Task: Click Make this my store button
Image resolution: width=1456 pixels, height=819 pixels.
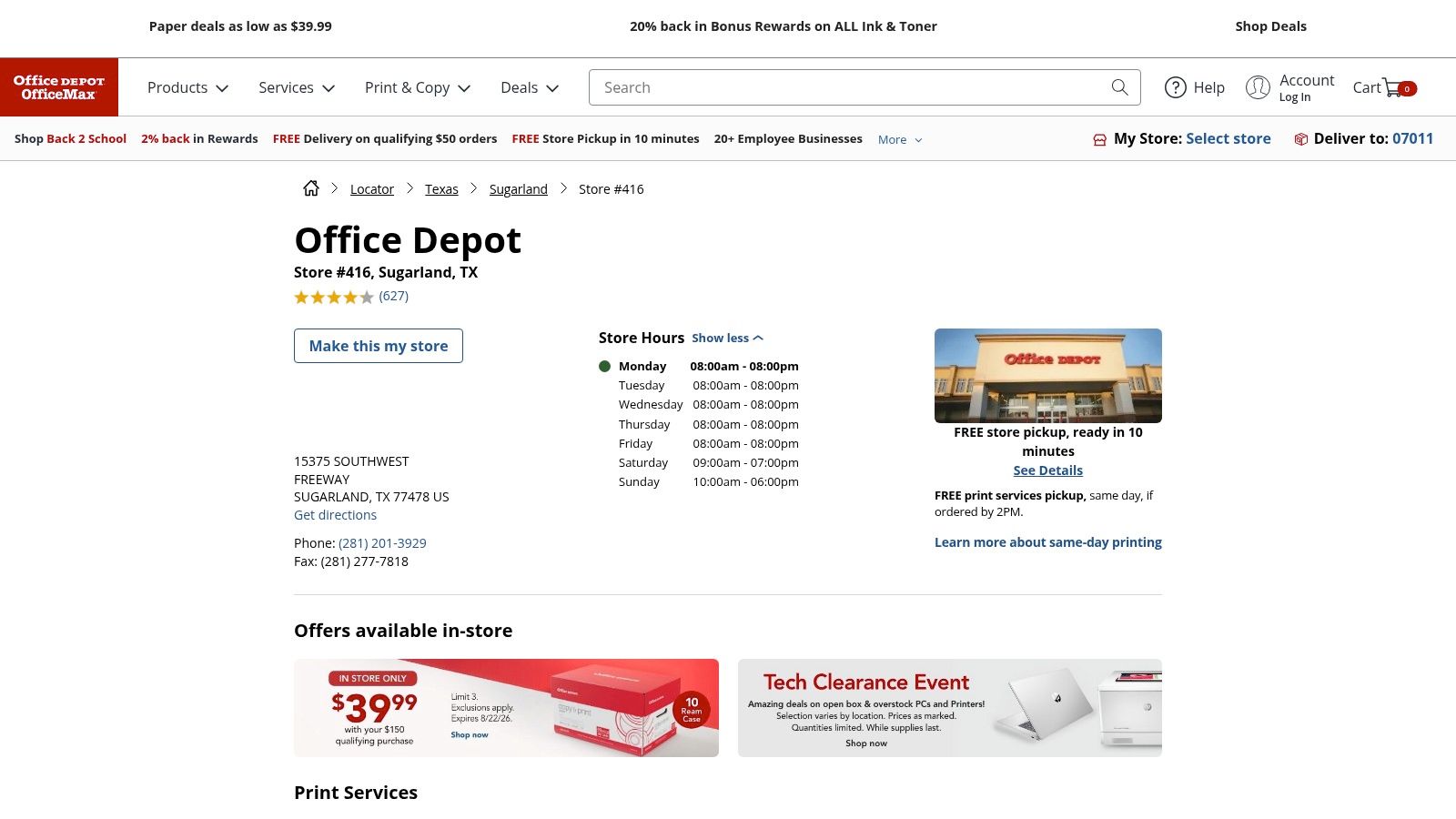Action: pos(379,346)
